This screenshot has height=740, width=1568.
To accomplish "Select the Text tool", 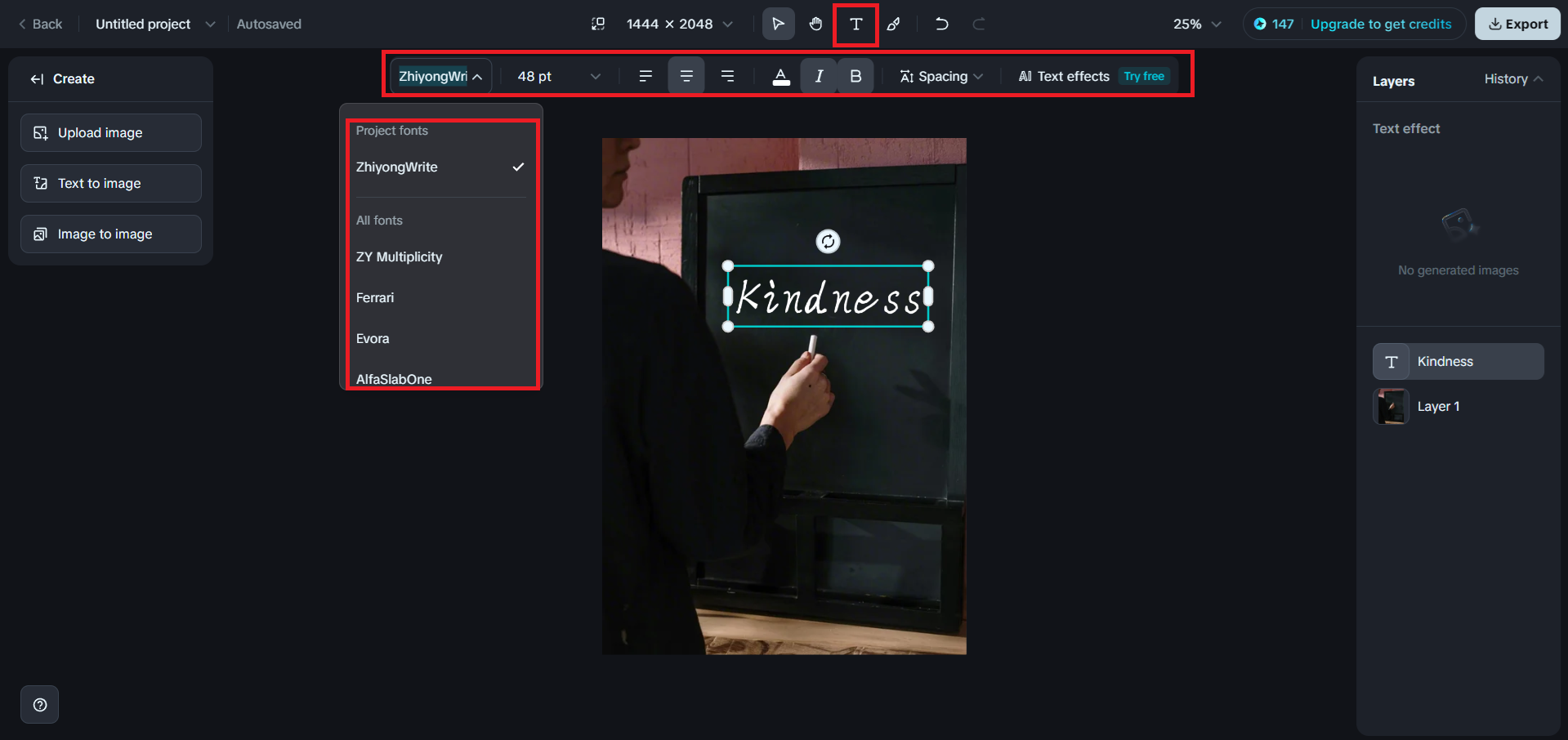I will pos(855,24).
